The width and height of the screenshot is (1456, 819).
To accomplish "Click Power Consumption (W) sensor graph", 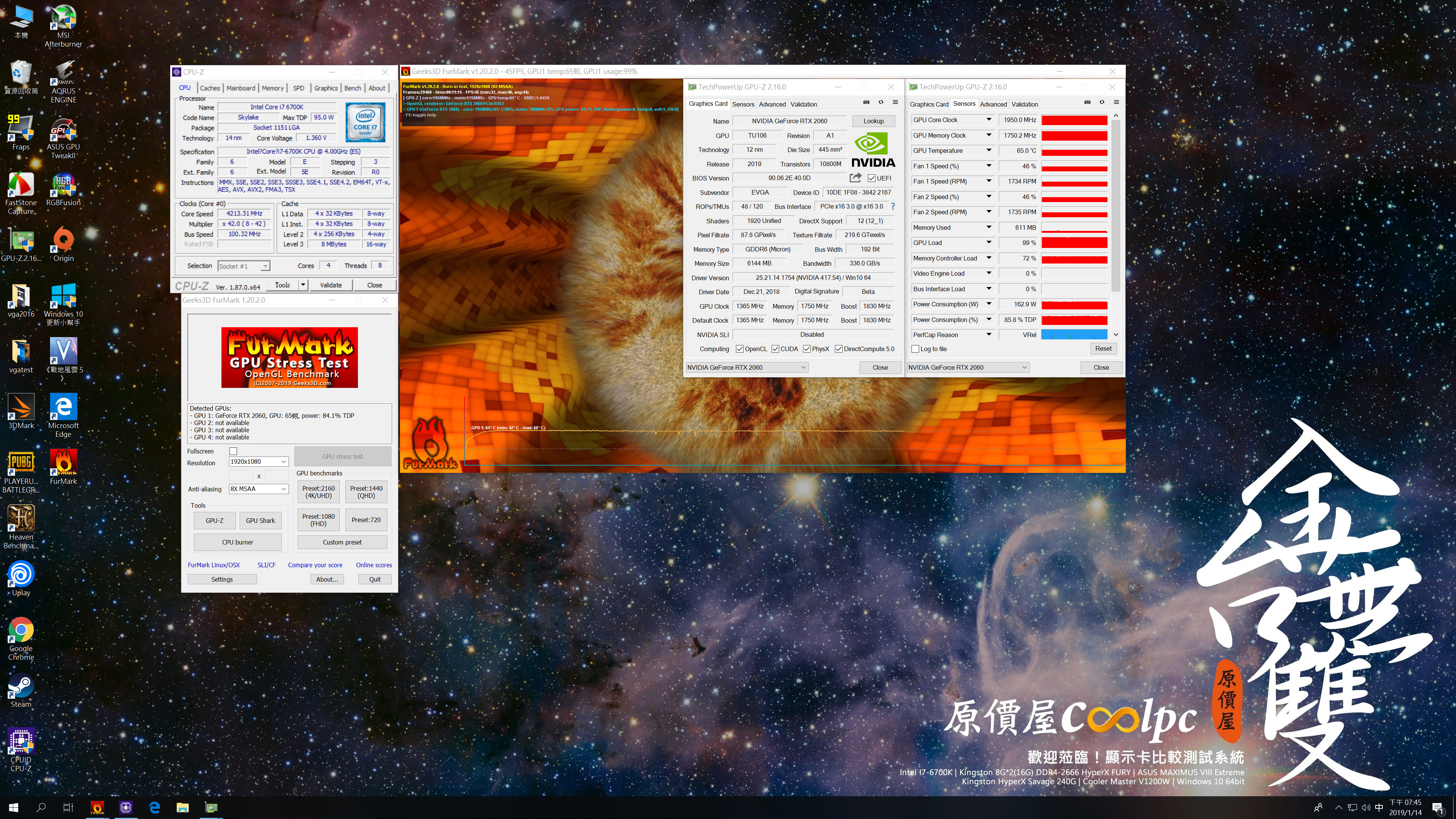I will click(x=1074, y=304).
